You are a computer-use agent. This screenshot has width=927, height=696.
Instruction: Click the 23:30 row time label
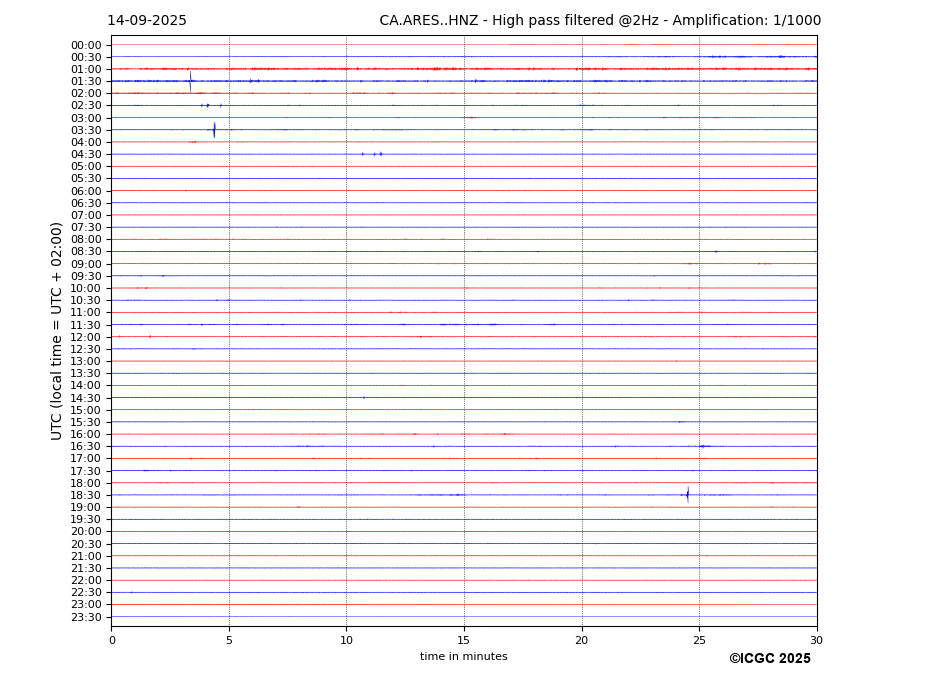[x=86, y=617]
